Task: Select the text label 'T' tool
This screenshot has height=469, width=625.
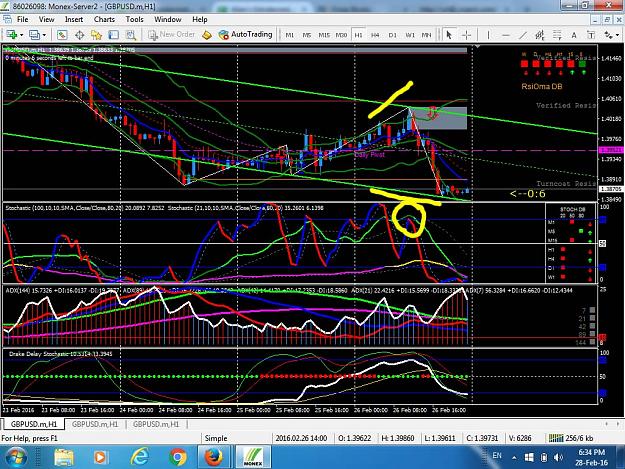Action: tap(591, 35)
